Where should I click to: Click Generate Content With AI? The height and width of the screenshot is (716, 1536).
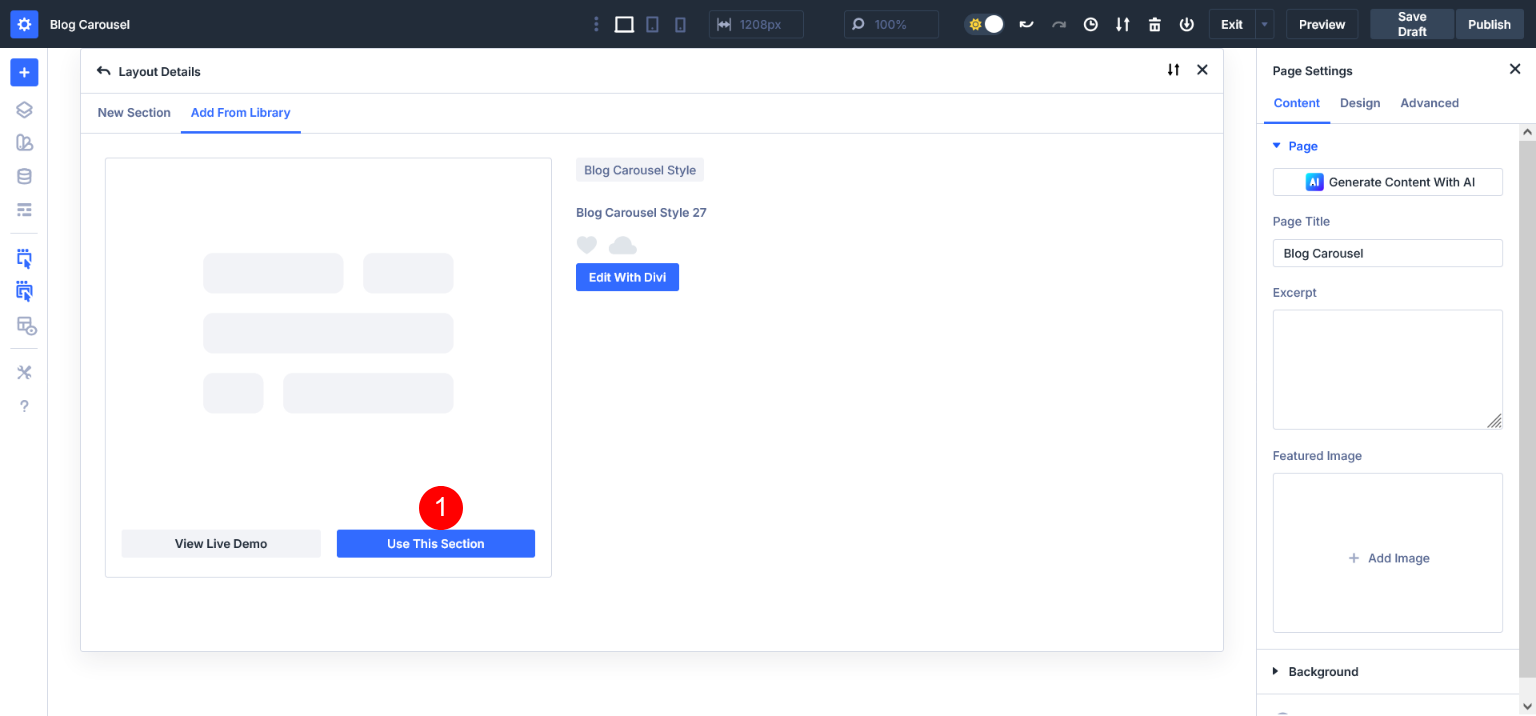(x=1388, y=182)
